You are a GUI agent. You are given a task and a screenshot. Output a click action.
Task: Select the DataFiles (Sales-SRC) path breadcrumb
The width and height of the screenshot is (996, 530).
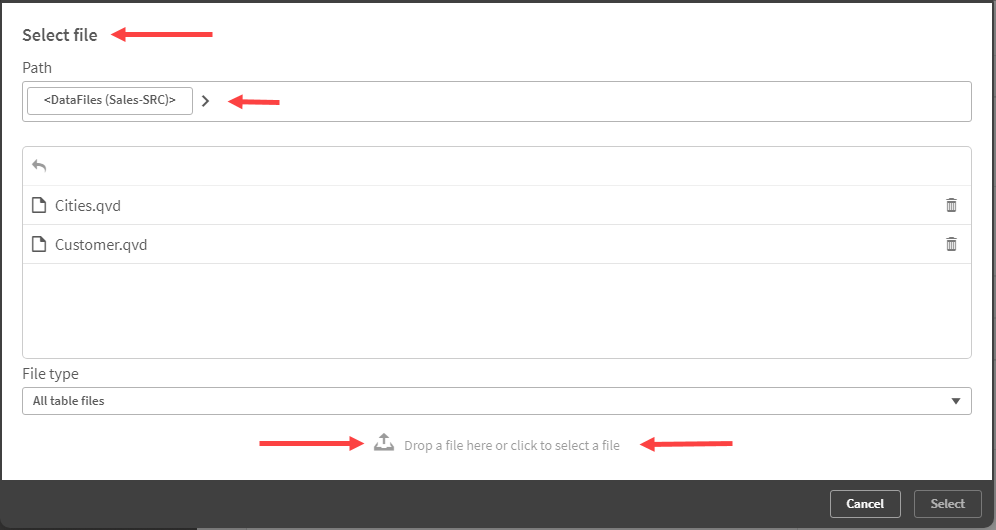110,101
